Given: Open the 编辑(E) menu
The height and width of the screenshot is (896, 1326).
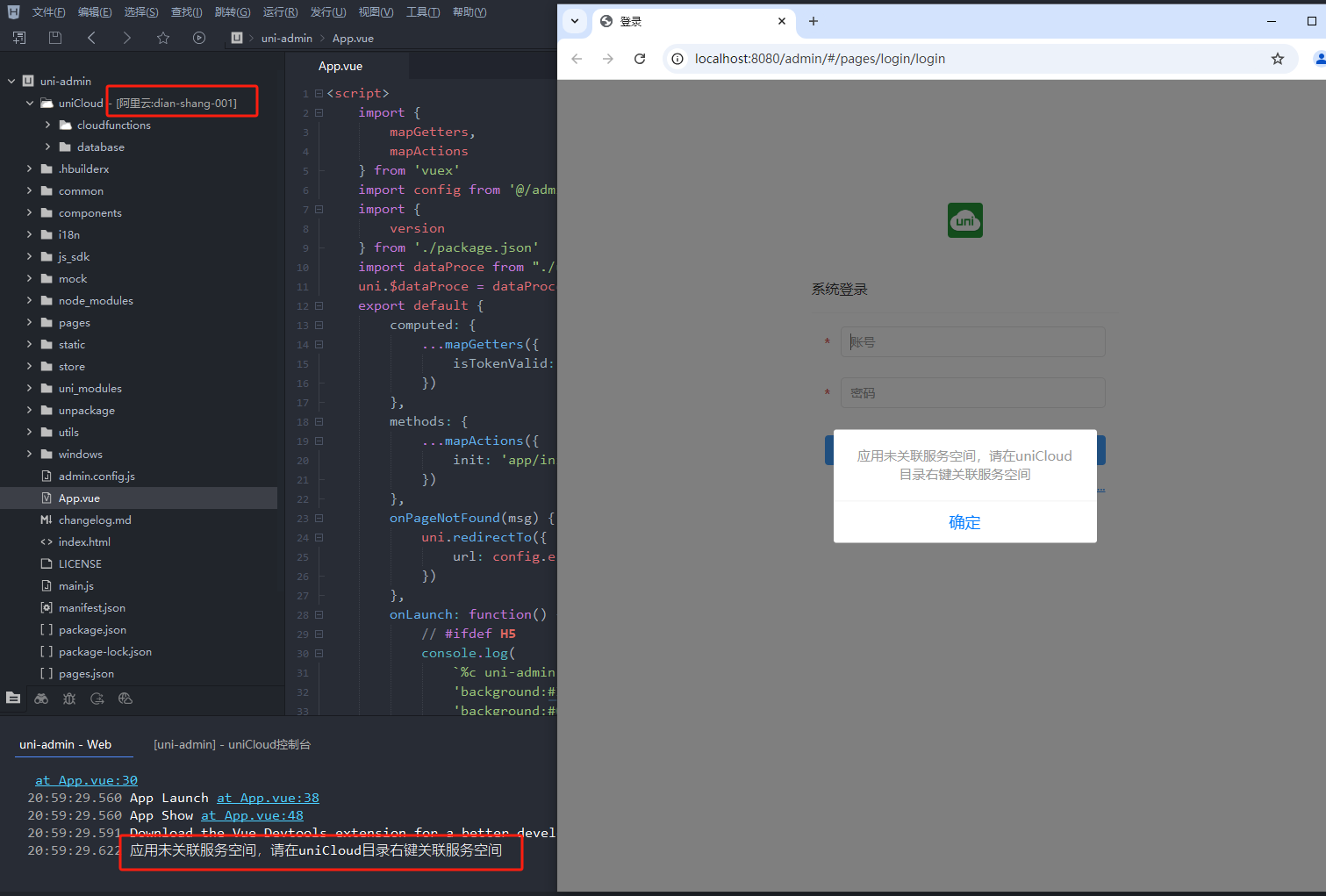Looking at the screenshot, I should click(95, 12).
